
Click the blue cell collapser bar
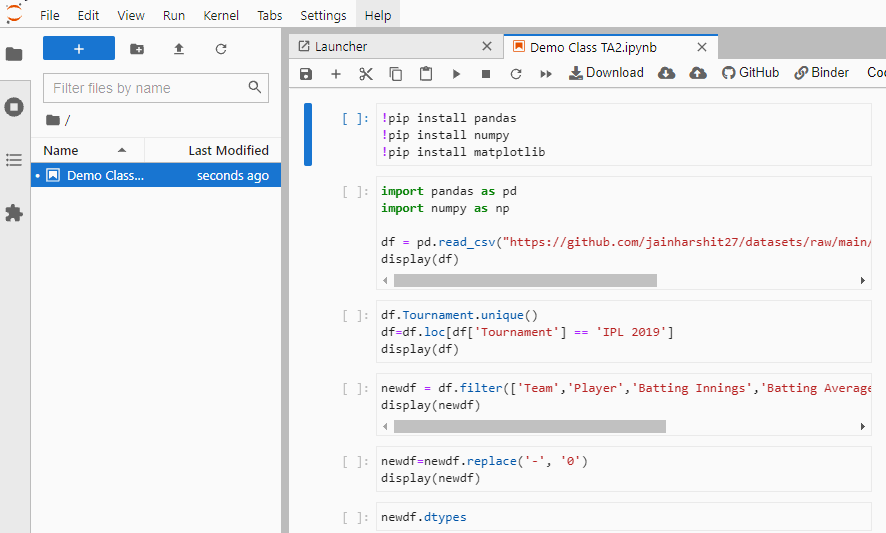pyautogui.click(x=308, y=135)
